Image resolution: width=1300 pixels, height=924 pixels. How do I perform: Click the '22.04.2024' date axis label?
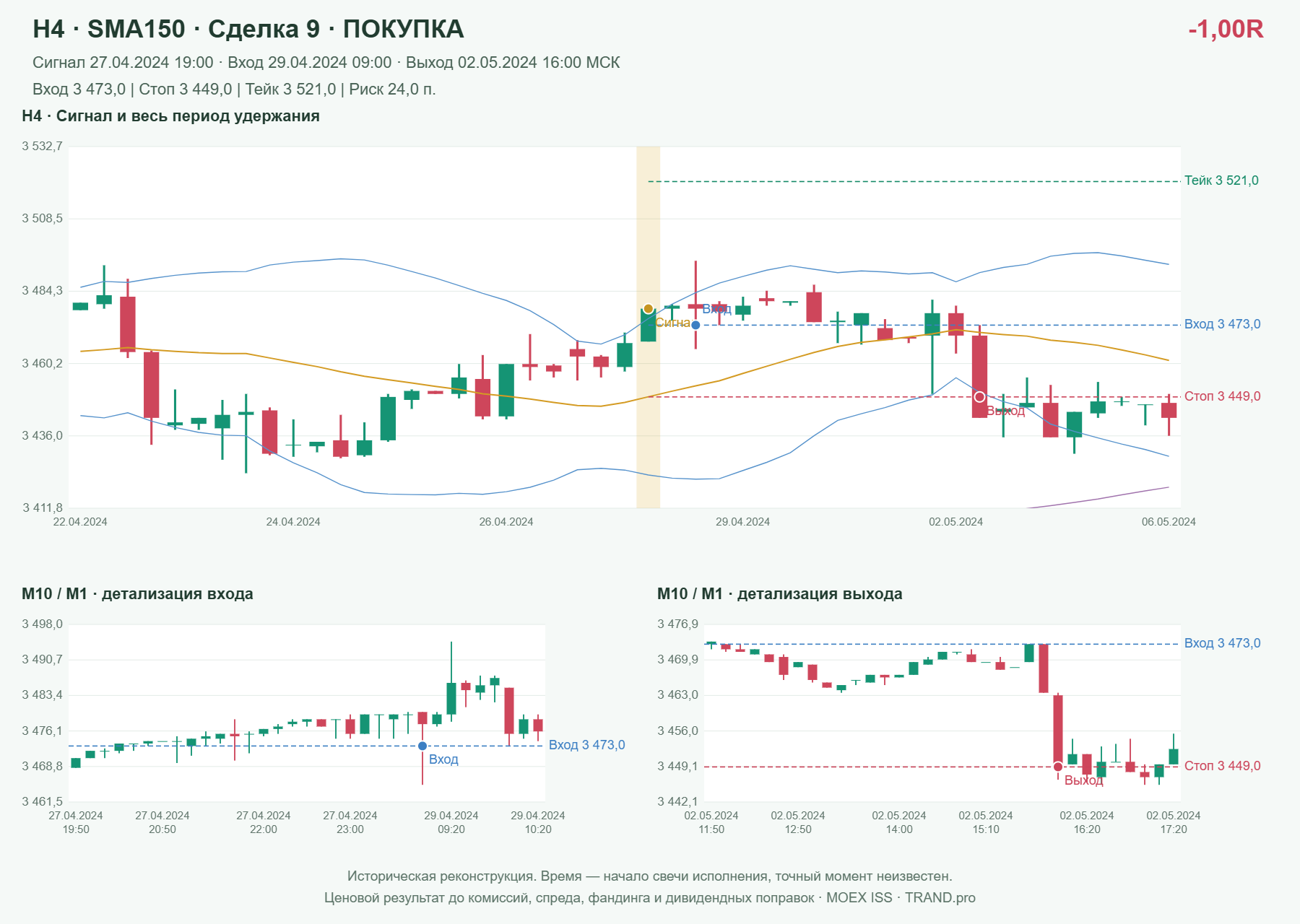tap(80, 522)
